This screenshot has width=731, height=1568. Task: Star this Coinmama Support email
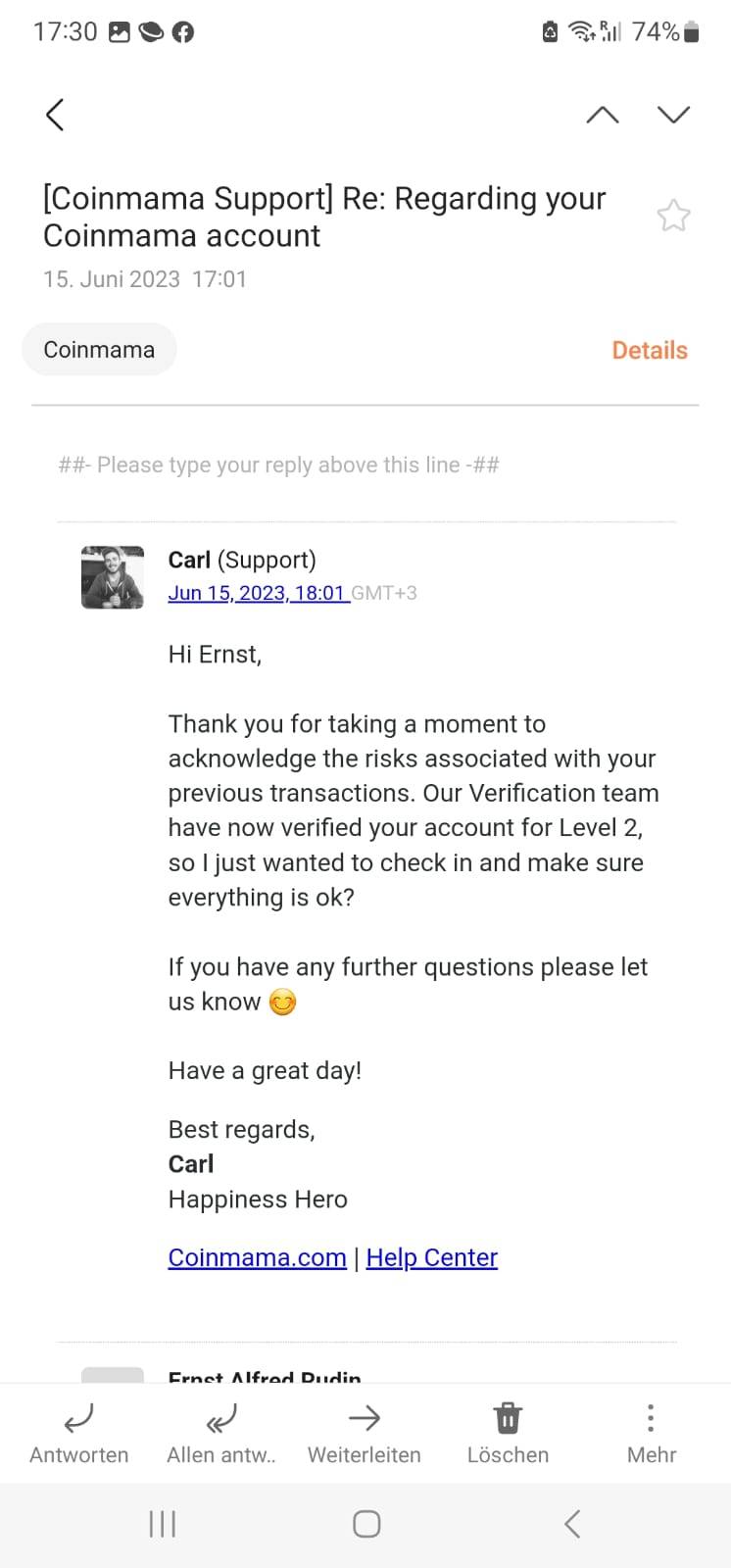[x=673, y=216]
